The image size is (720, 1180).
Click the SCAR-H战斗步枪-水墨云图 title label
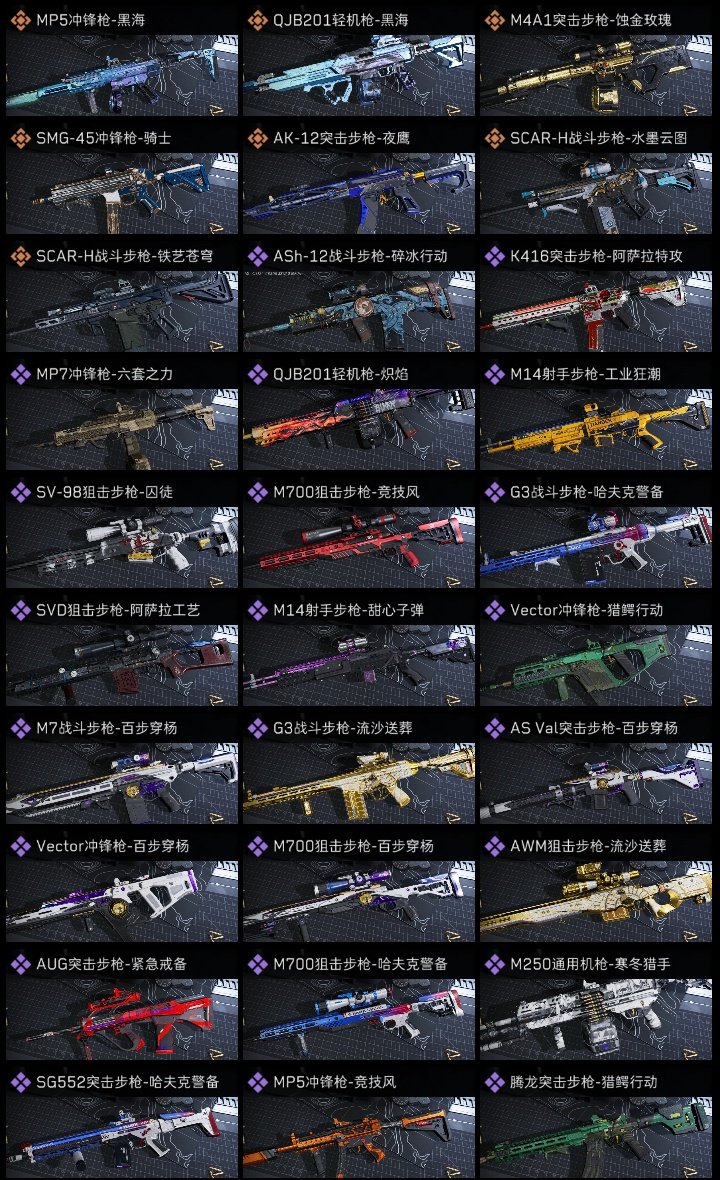(x=598, y=138)
